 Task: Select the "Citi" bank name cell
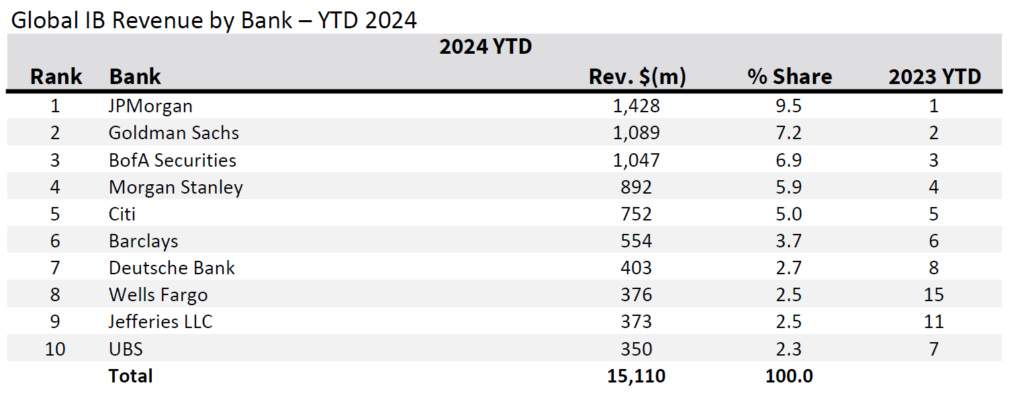coord(122,214)
